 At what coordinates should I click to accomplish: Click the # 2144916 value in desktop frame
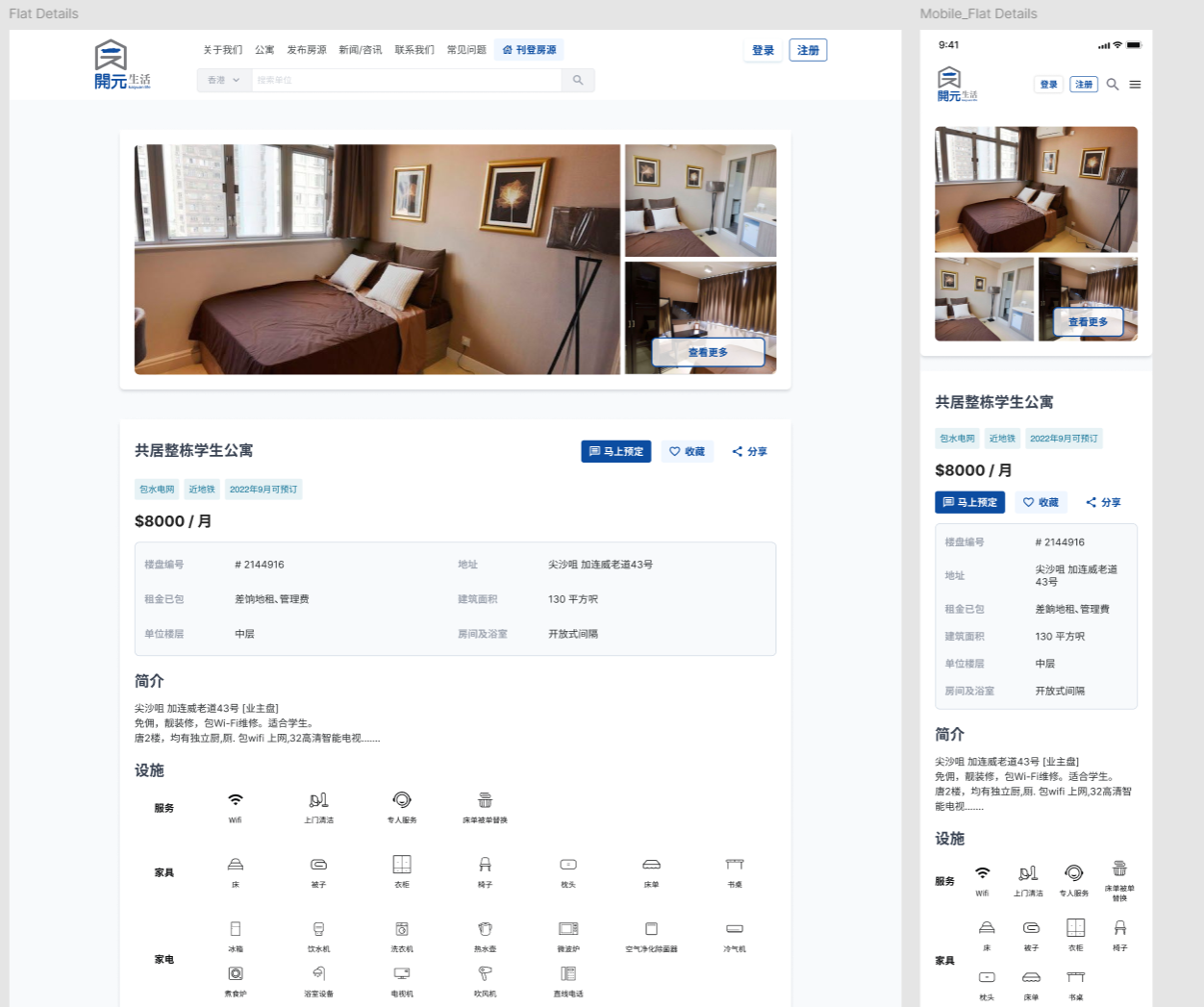260,565
